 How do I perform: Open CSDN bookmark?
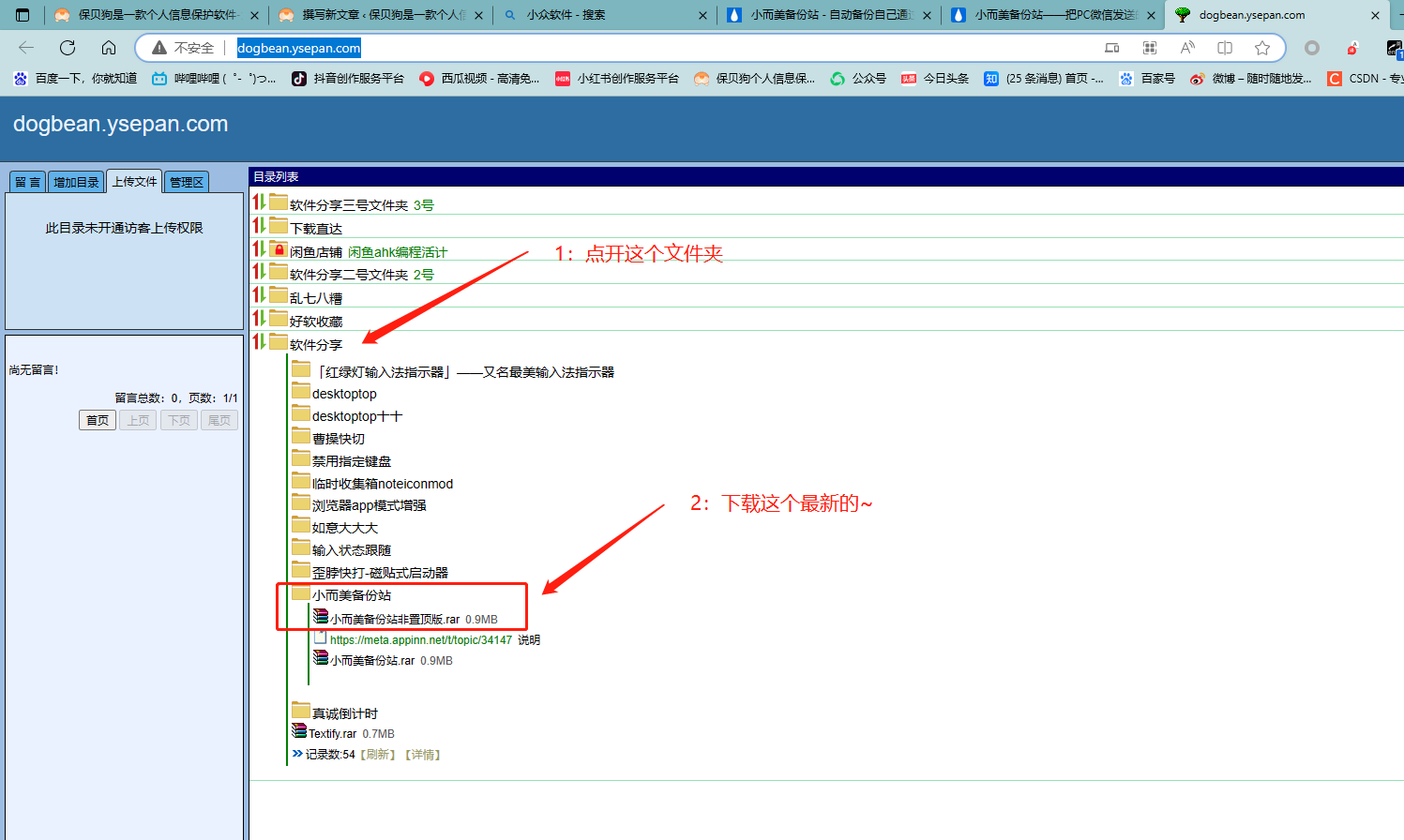(x=1366, y=79)
